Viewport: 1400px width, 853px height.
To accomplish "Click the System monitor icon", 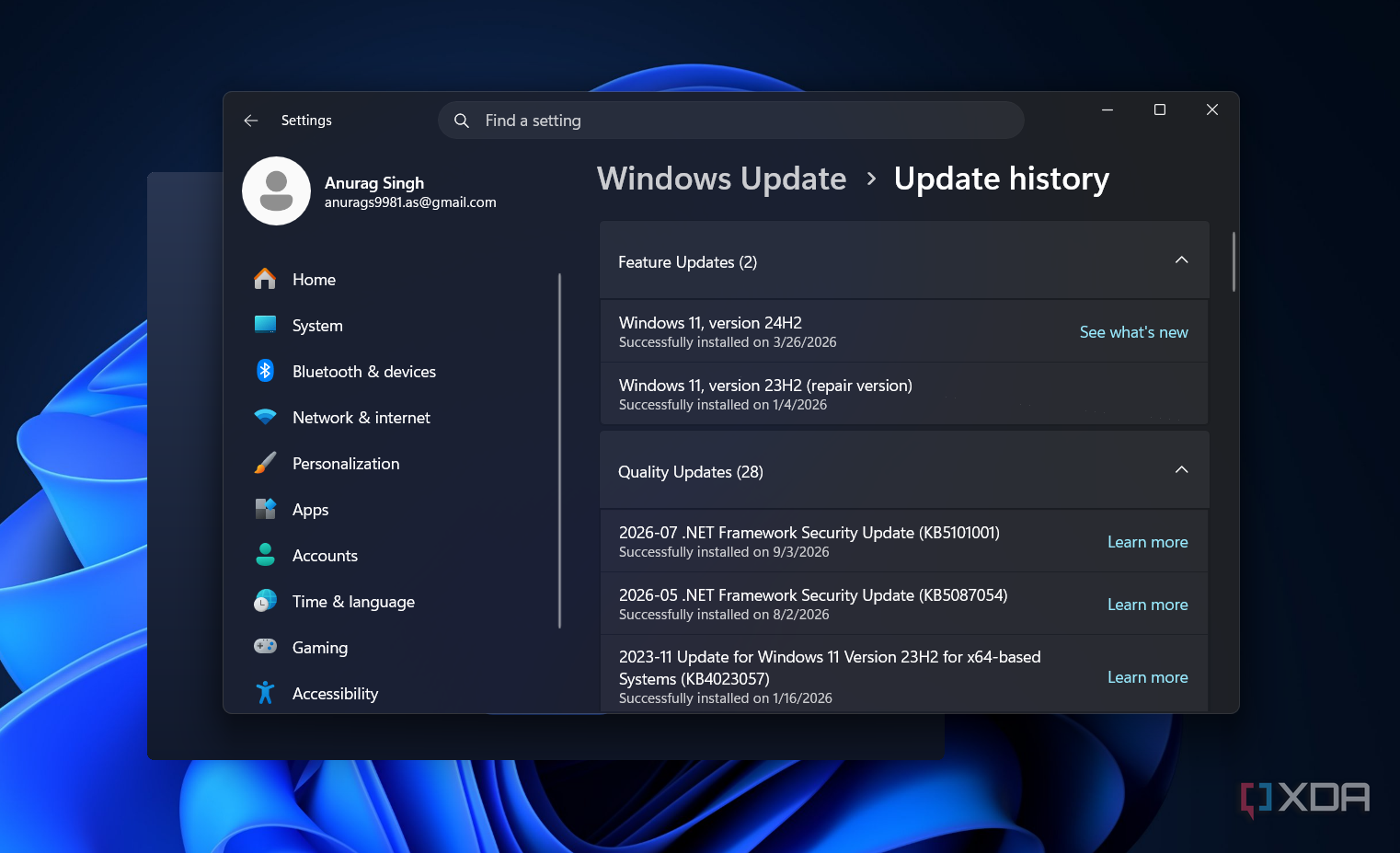I will (265, 325).
